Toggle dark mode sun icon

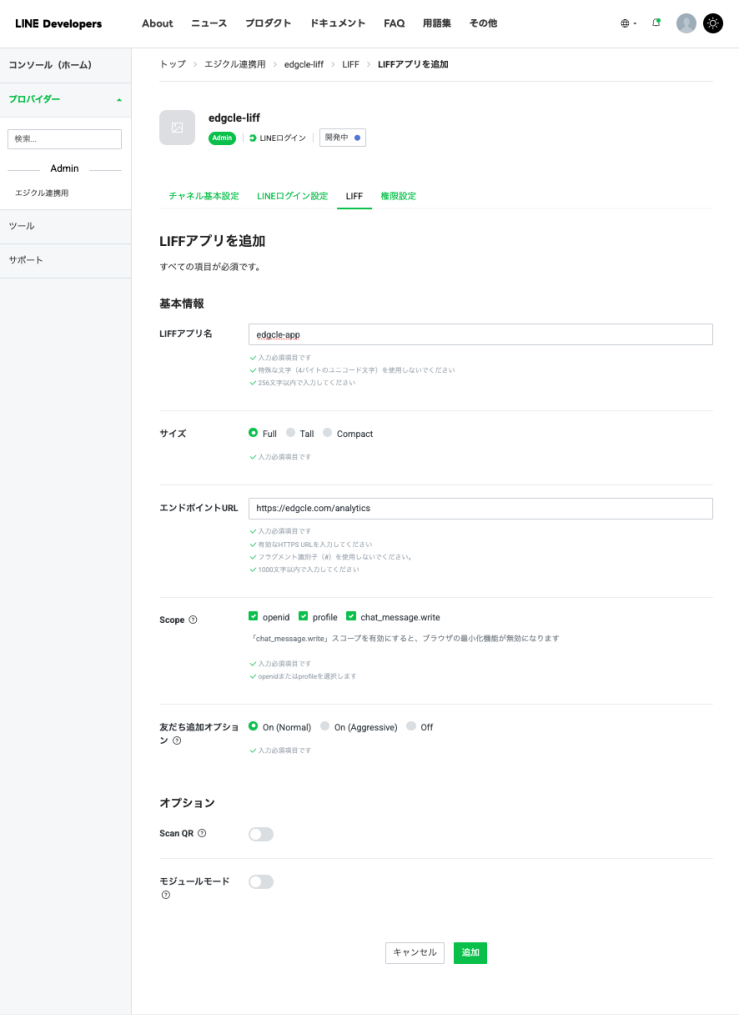713,24
